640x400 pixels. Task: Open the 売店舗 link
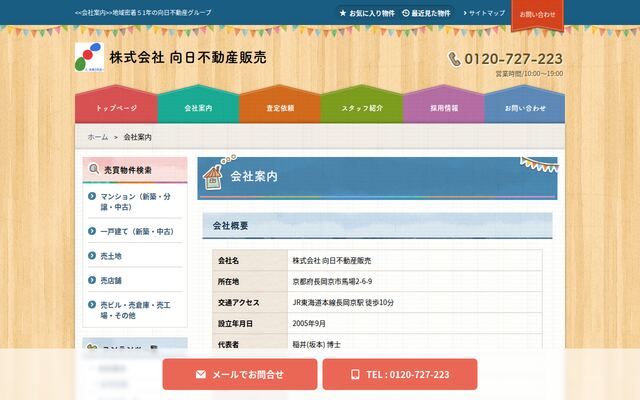tap(111, 280)
